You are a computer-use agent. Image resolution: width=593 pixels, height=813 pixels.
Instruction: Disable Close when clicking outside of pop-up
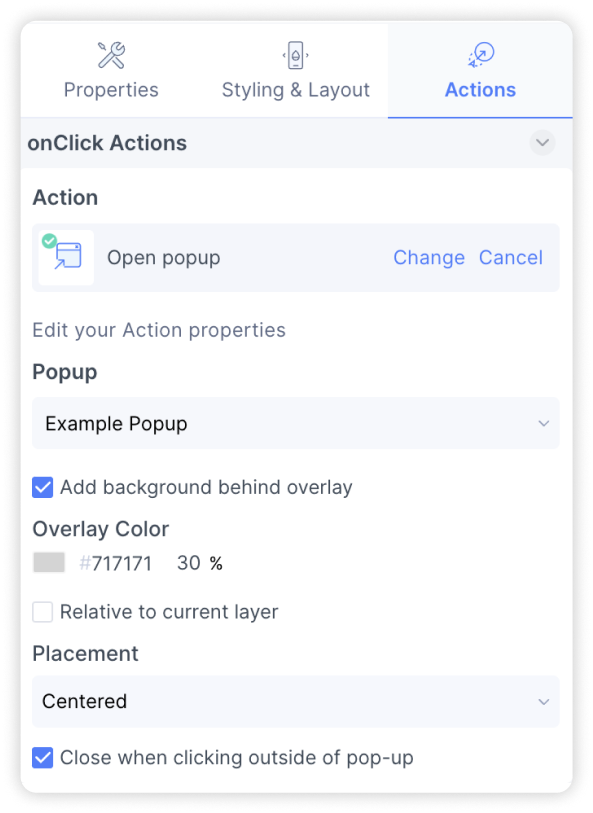click(x=43, y=758)
